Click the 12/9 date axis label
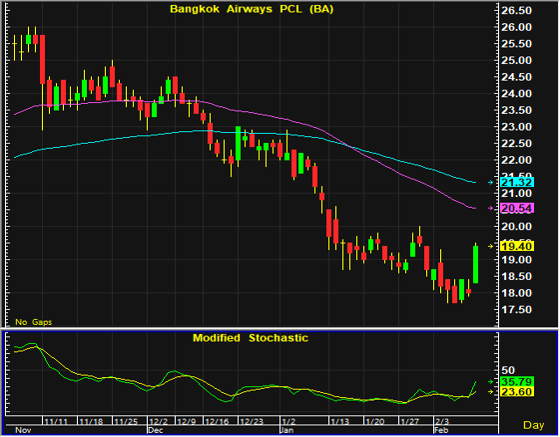The width and height of the screenshot is (560, 437). 186,422
